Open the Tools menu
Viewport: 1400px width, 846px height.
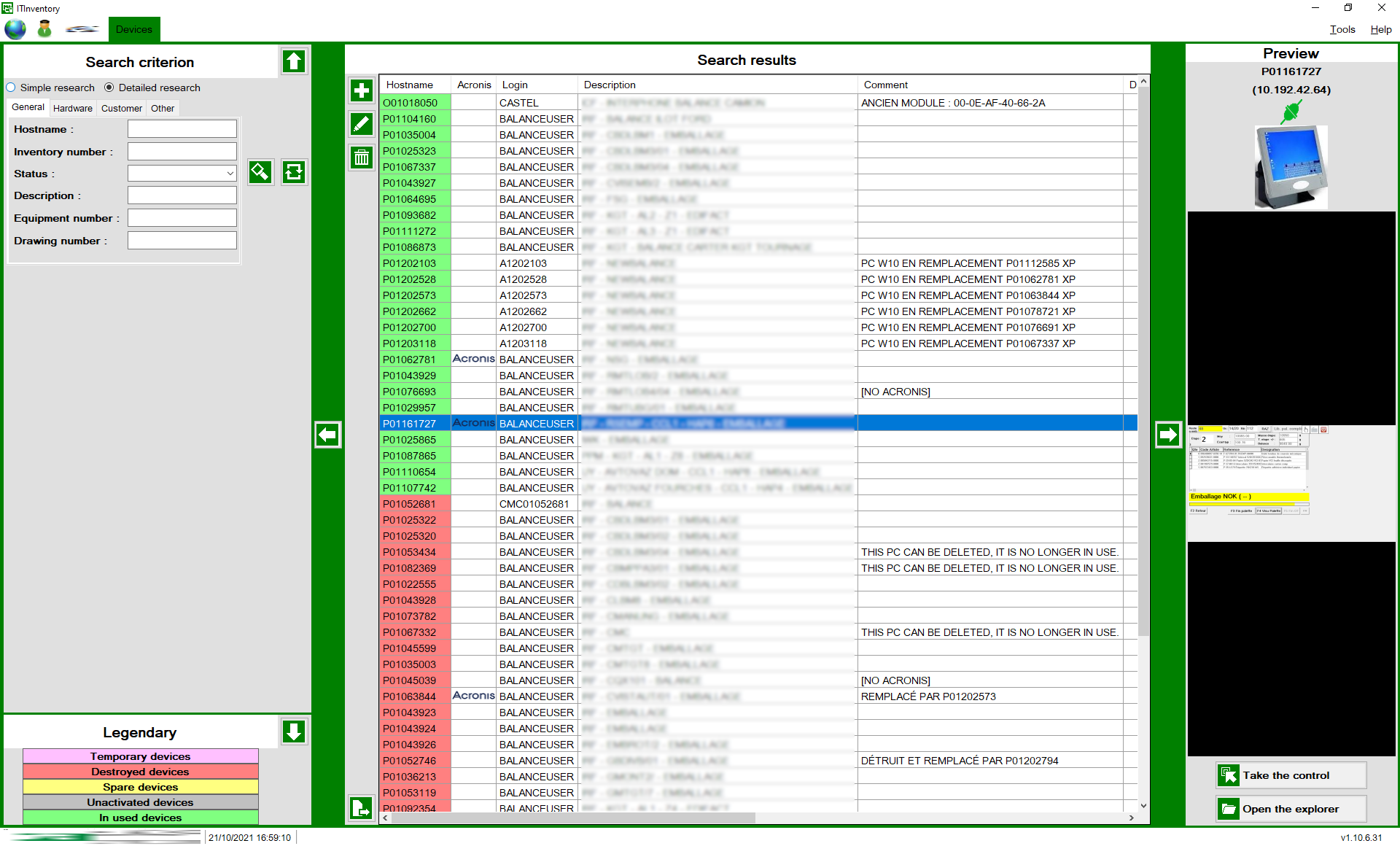pos(1342,29)
